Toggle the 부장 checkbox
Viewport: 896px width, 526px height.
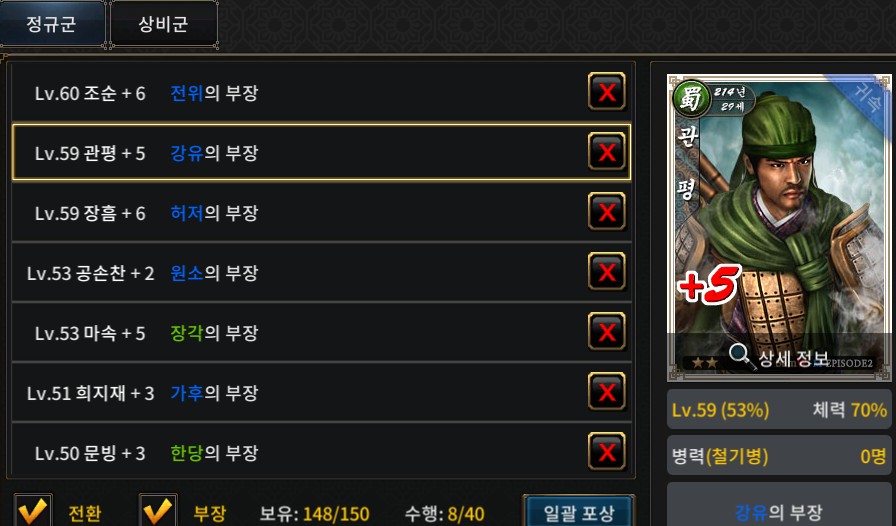click(x=158, y=511)
